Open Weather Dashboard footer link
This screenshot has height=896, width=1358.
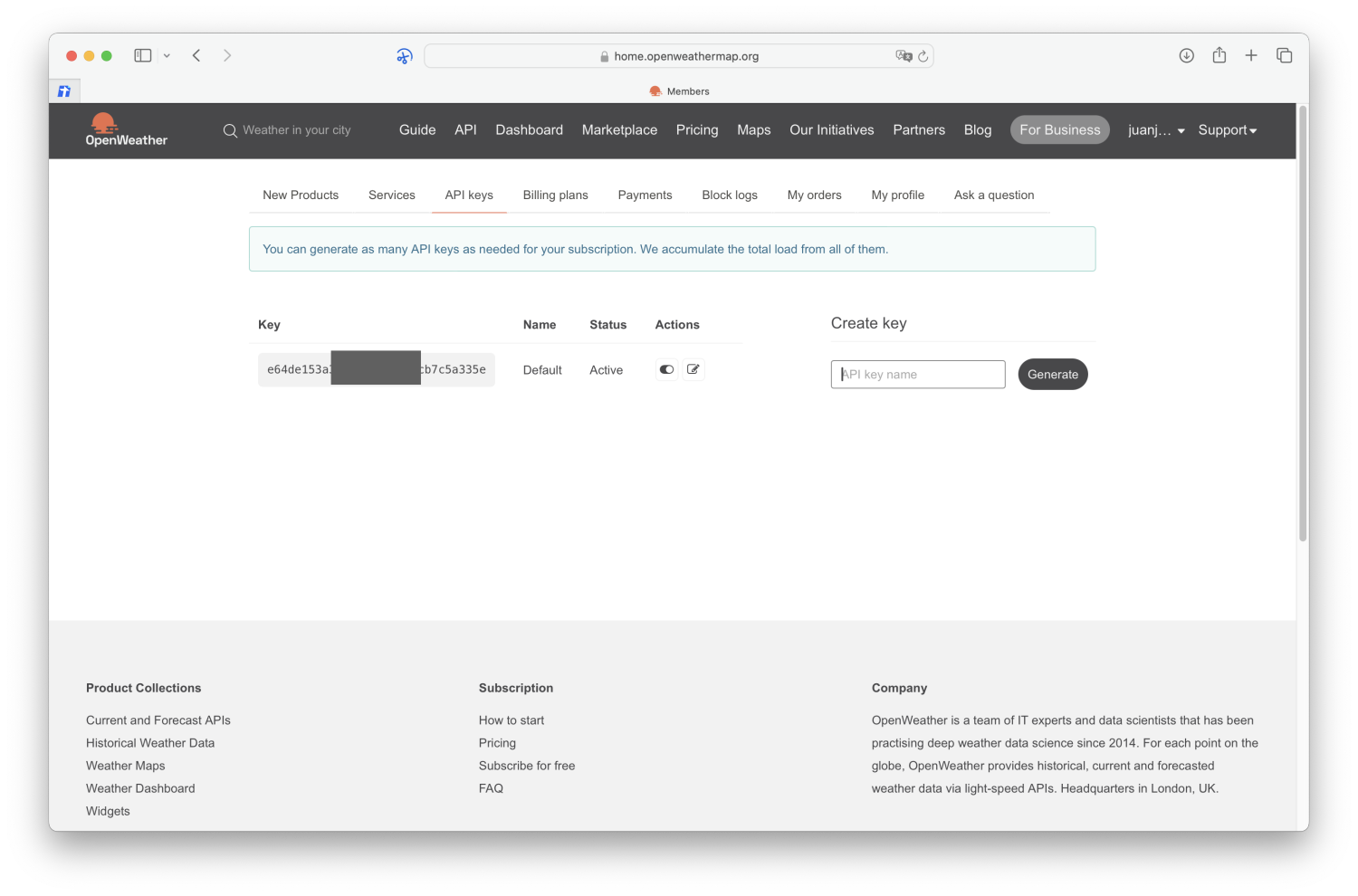click(x=140, y=788)
